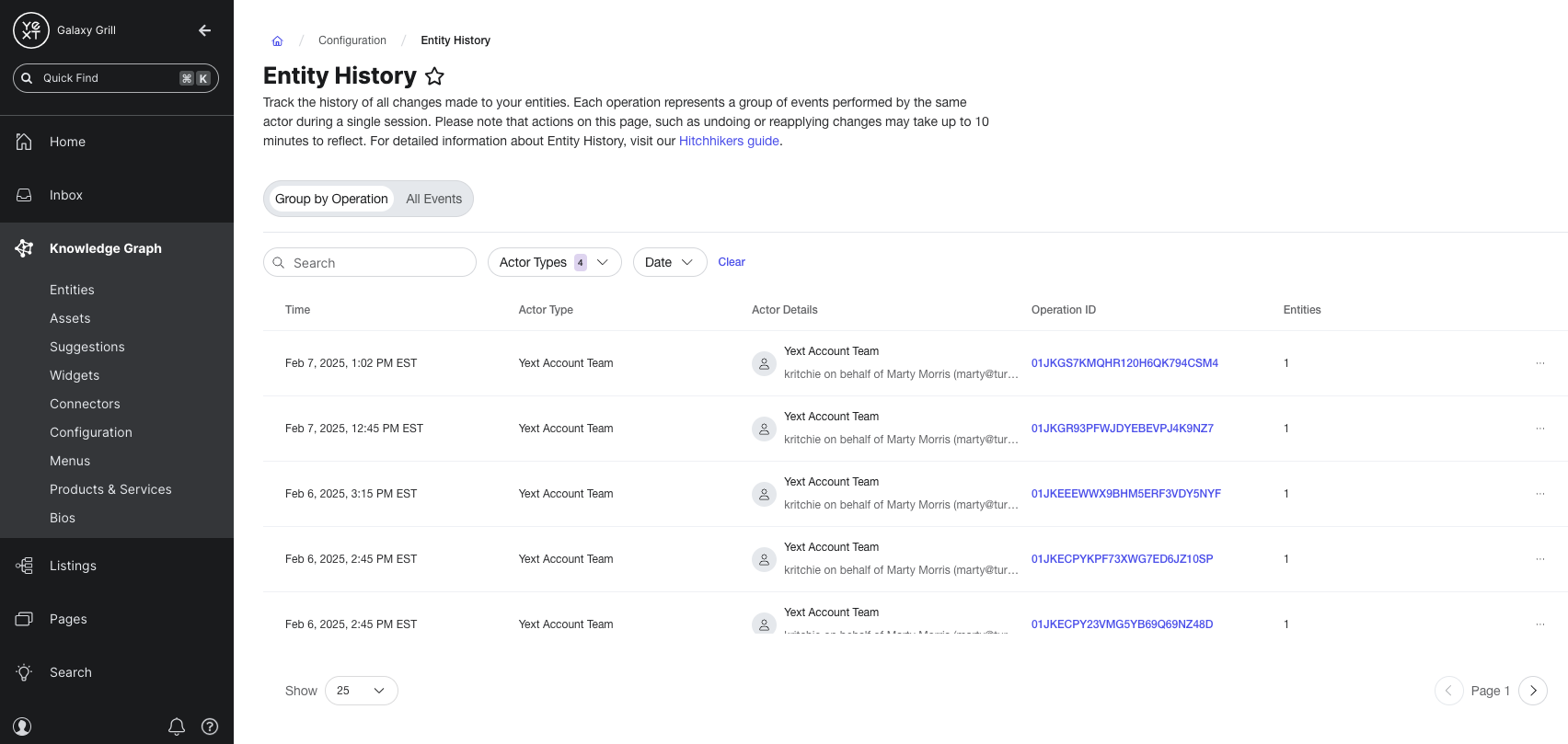This screenshot has width=1568, height=744.
Task: Open Show rows per page dropdown
Action: click(362, 691)
